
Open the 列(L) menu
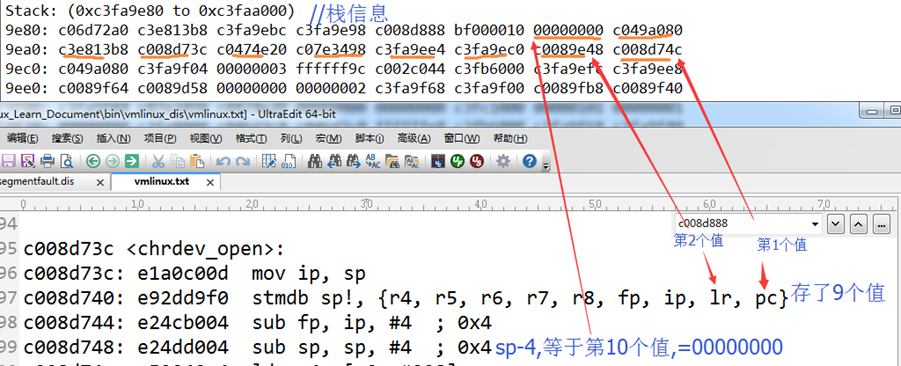(x=291, y=138)
